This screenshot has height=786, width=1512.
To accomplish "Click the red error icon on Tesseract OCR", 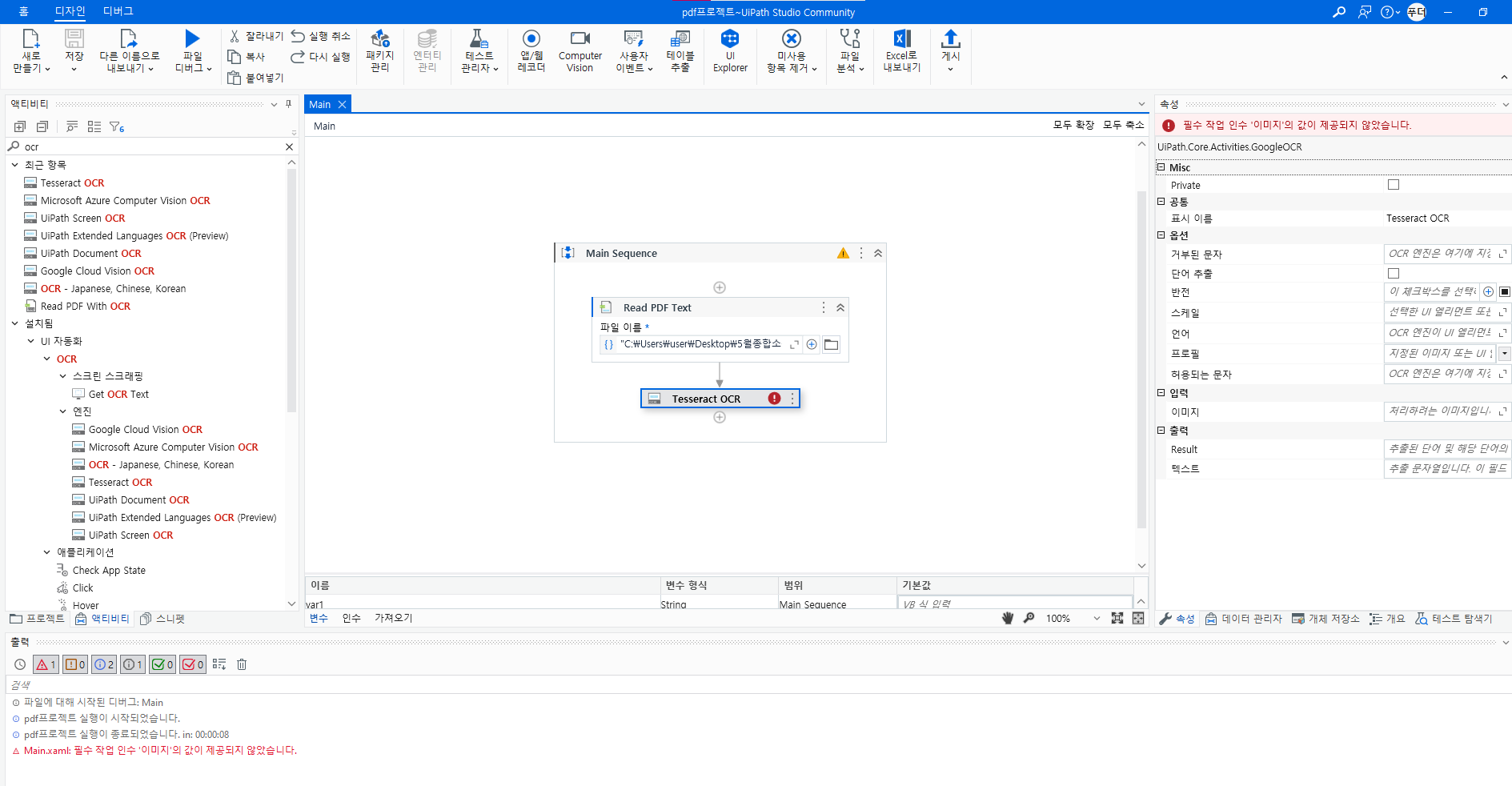I will pyautogui.click(x=774, y=399).
